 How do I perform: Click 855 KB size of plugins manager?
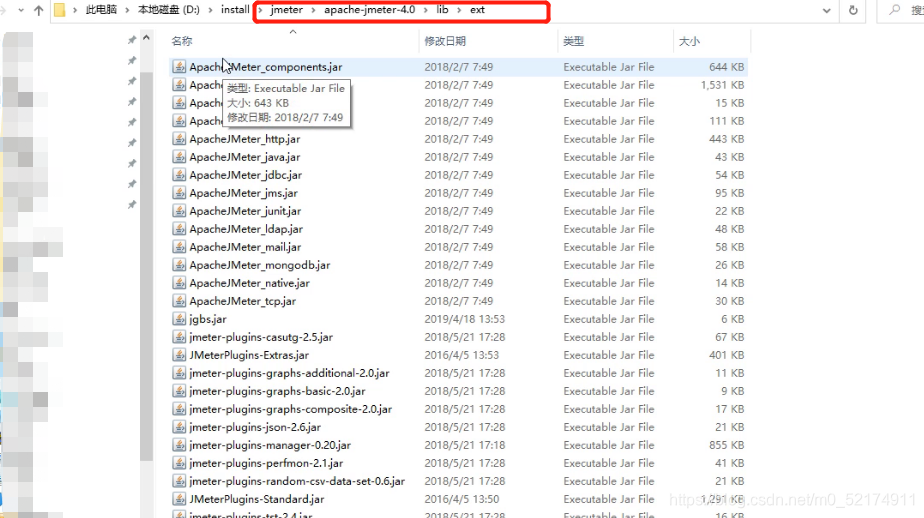pos(726,446)
